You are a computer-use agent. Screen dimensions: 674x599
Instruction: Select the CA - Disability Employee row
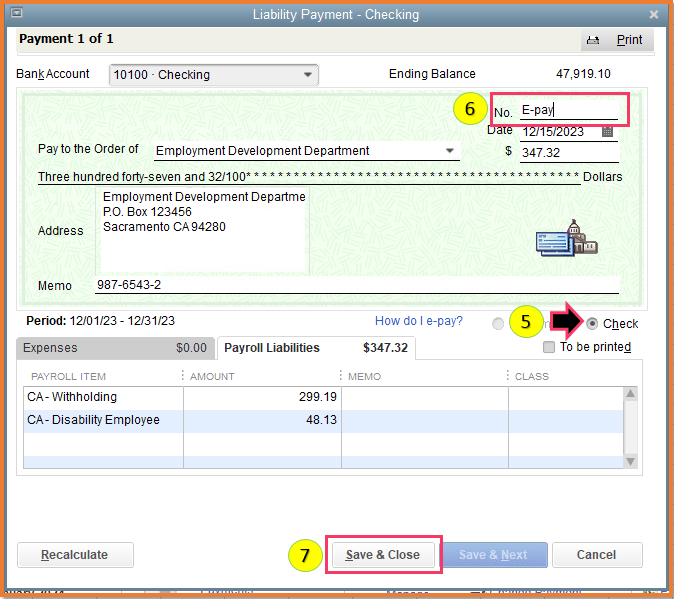[x=323, y=420]
